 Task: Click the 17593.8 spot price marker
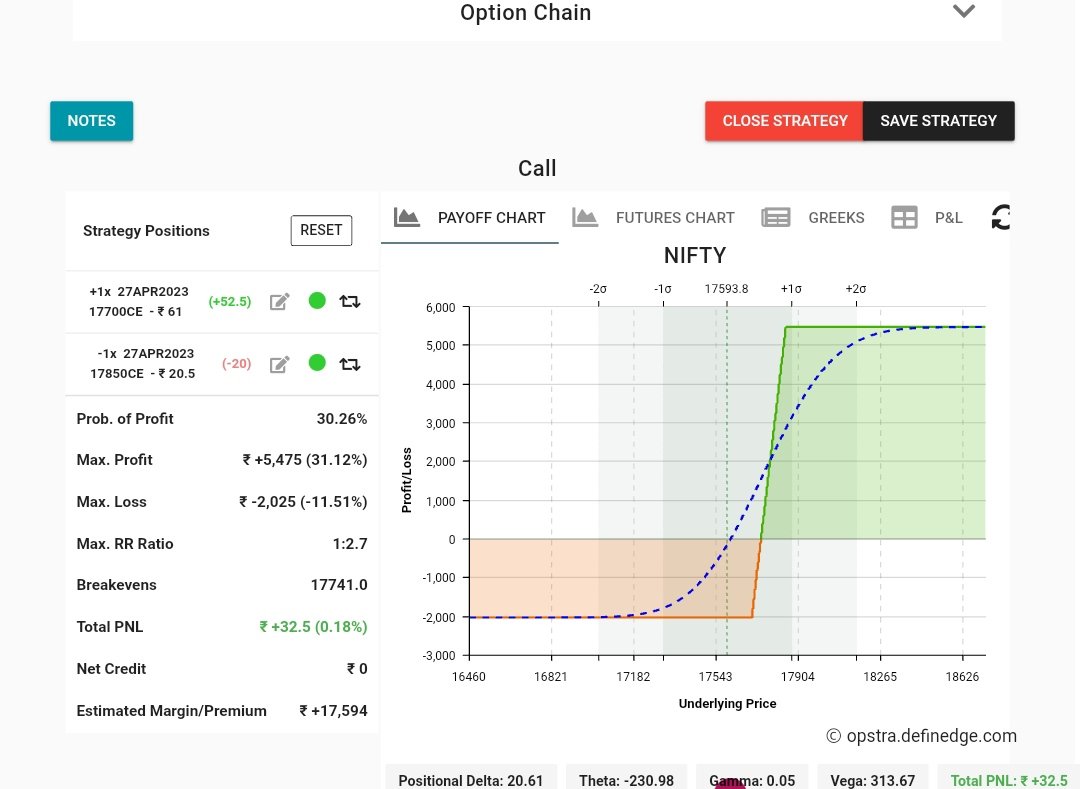726,289
